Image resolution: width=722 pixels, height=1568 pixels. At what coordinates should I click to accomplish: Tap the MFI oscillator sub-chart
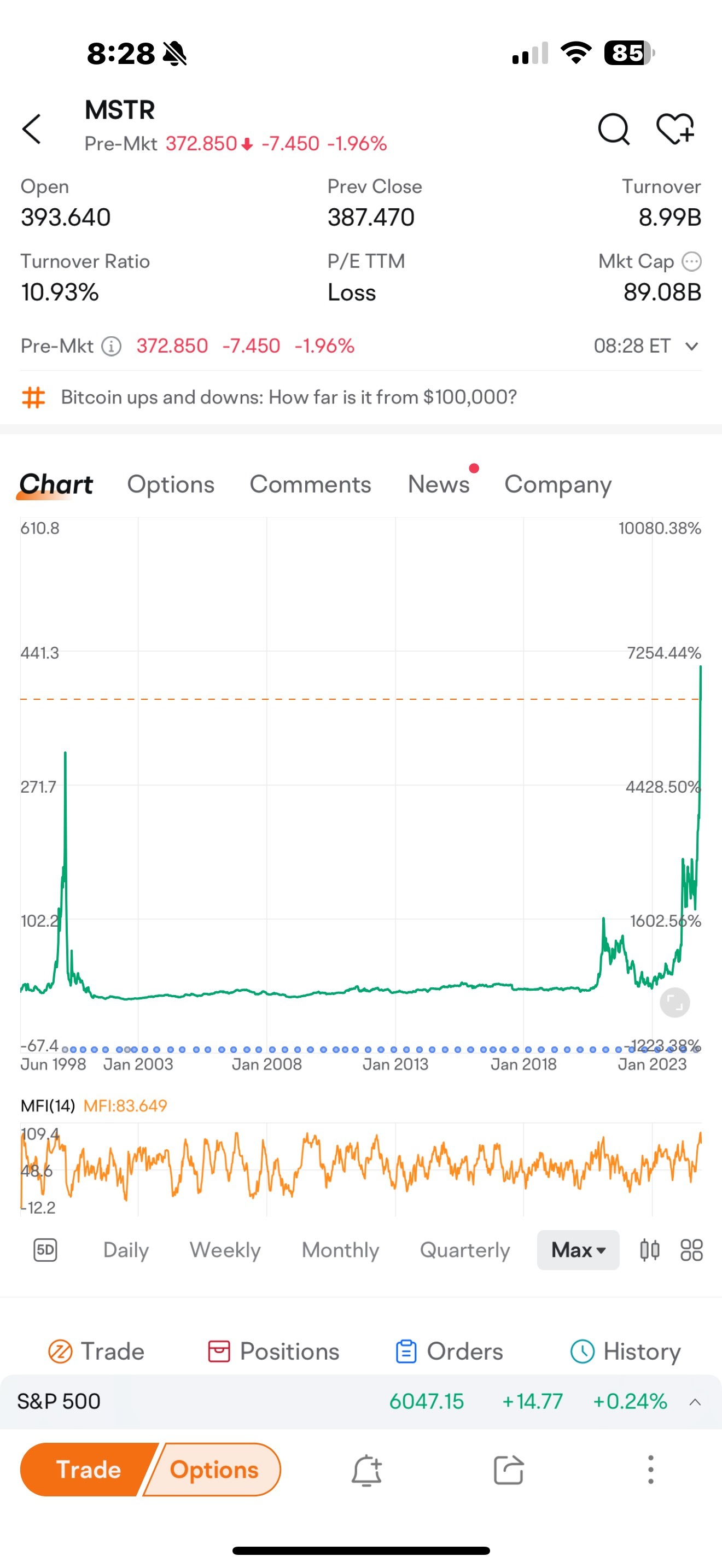tap(360, 1169)
